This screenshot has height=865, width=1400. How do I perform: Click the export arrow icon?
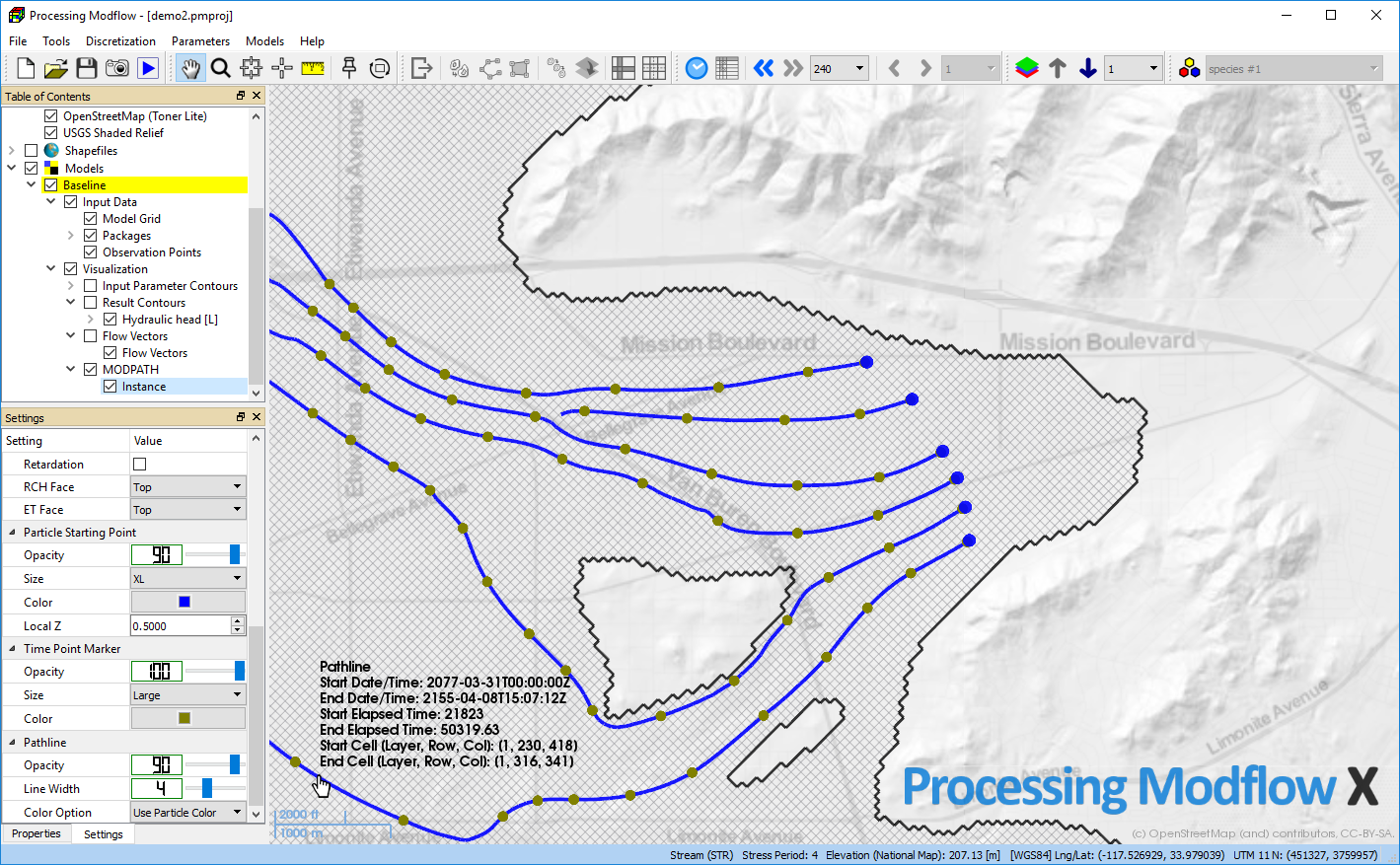[x=421, y=68]
